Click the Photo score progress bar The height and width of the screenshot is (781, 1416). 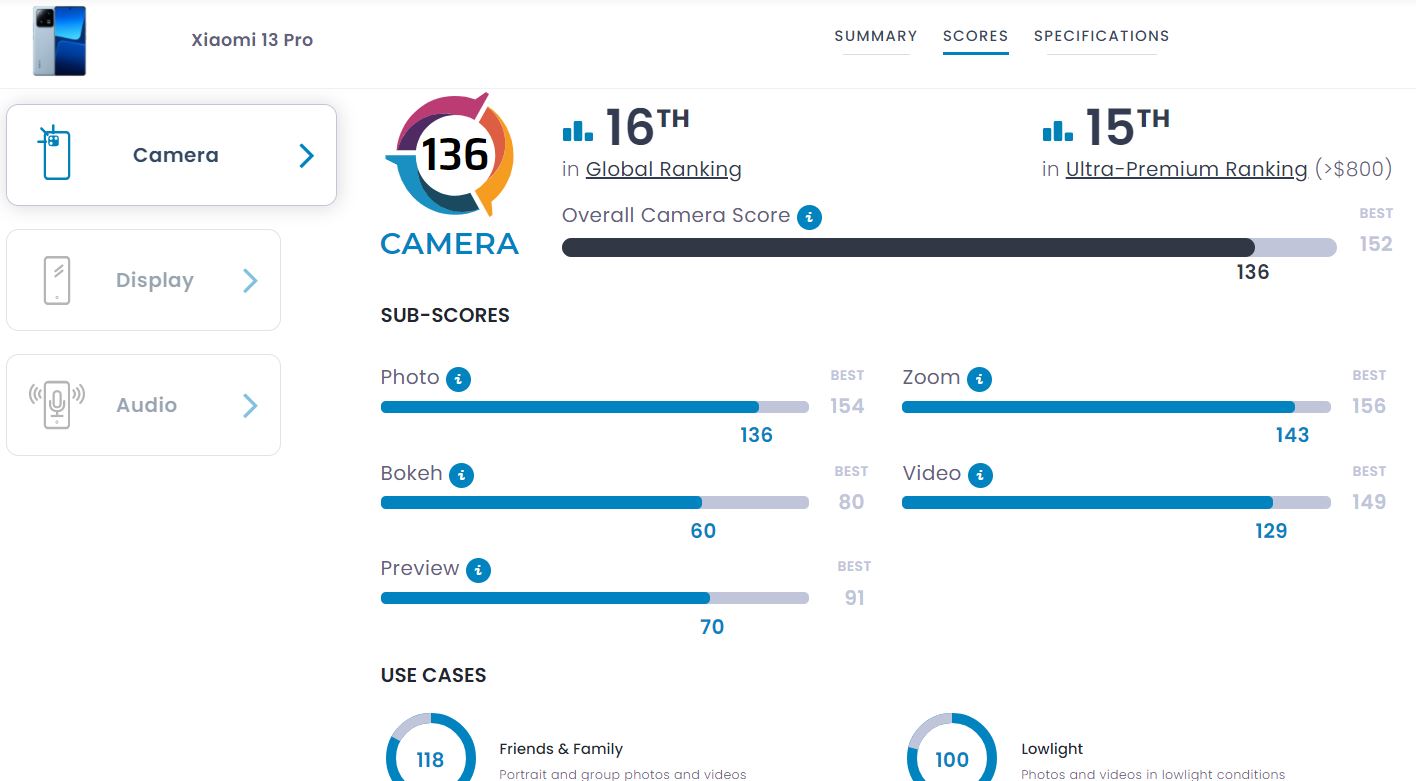point(595,407)
